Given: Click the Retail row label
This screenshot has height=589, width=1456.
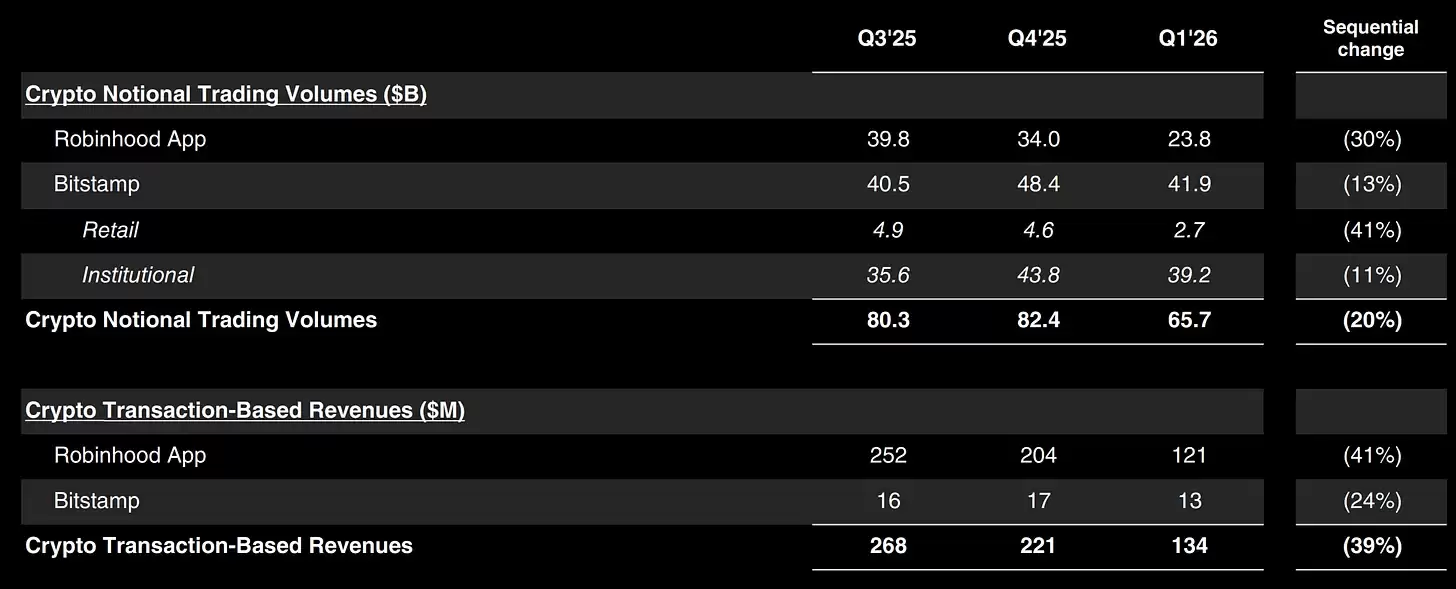Looking at the screenshot, I should click(x=110, y=230).
